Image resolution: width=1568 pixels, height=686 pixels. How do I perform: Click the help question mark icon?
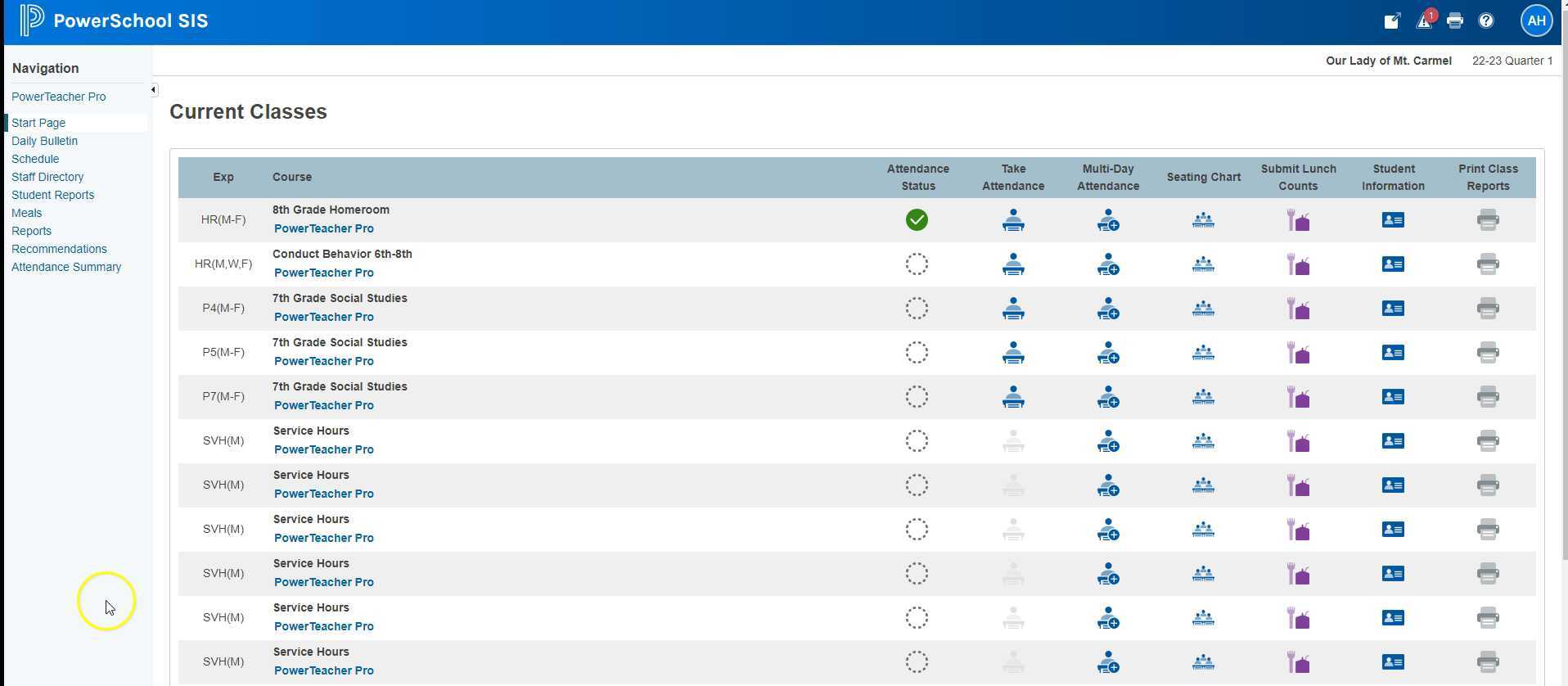[x=1485, y=21]
